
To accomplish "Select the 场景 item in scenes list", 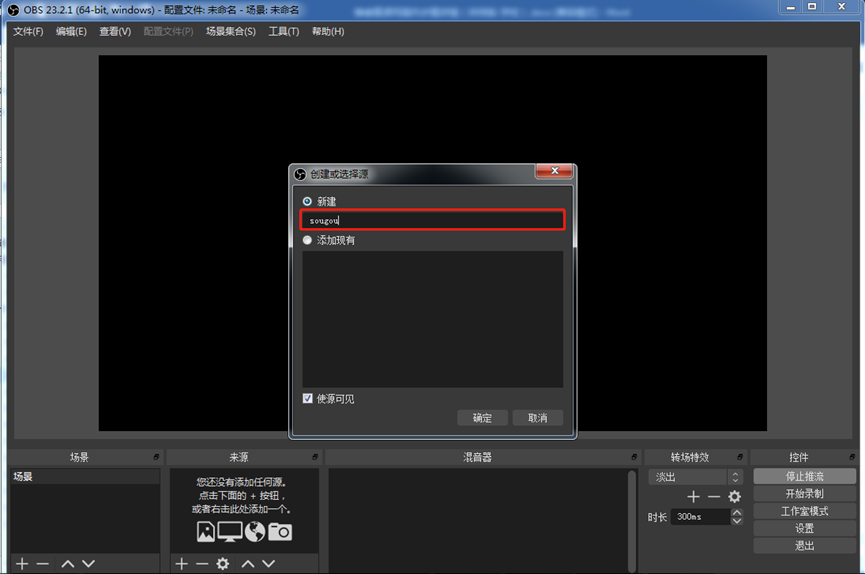I will pyautogui.click(x=85, y=476).
